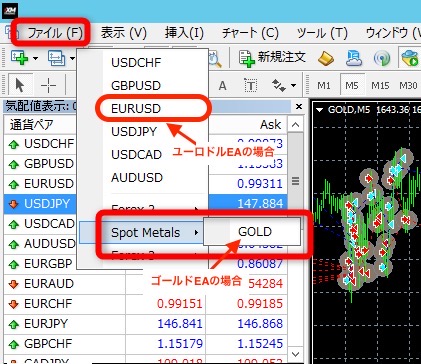Select the EURJPY row in market watch
Screen dimensions: 421x364
tap(145, 323)
